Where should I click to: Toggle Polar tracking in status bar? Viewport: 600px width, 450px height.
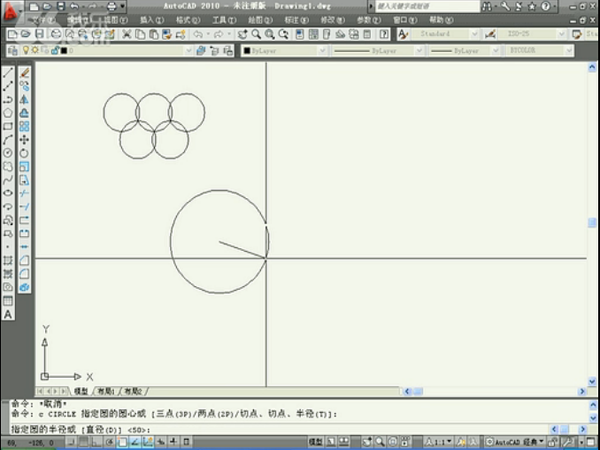click(109, 442)
